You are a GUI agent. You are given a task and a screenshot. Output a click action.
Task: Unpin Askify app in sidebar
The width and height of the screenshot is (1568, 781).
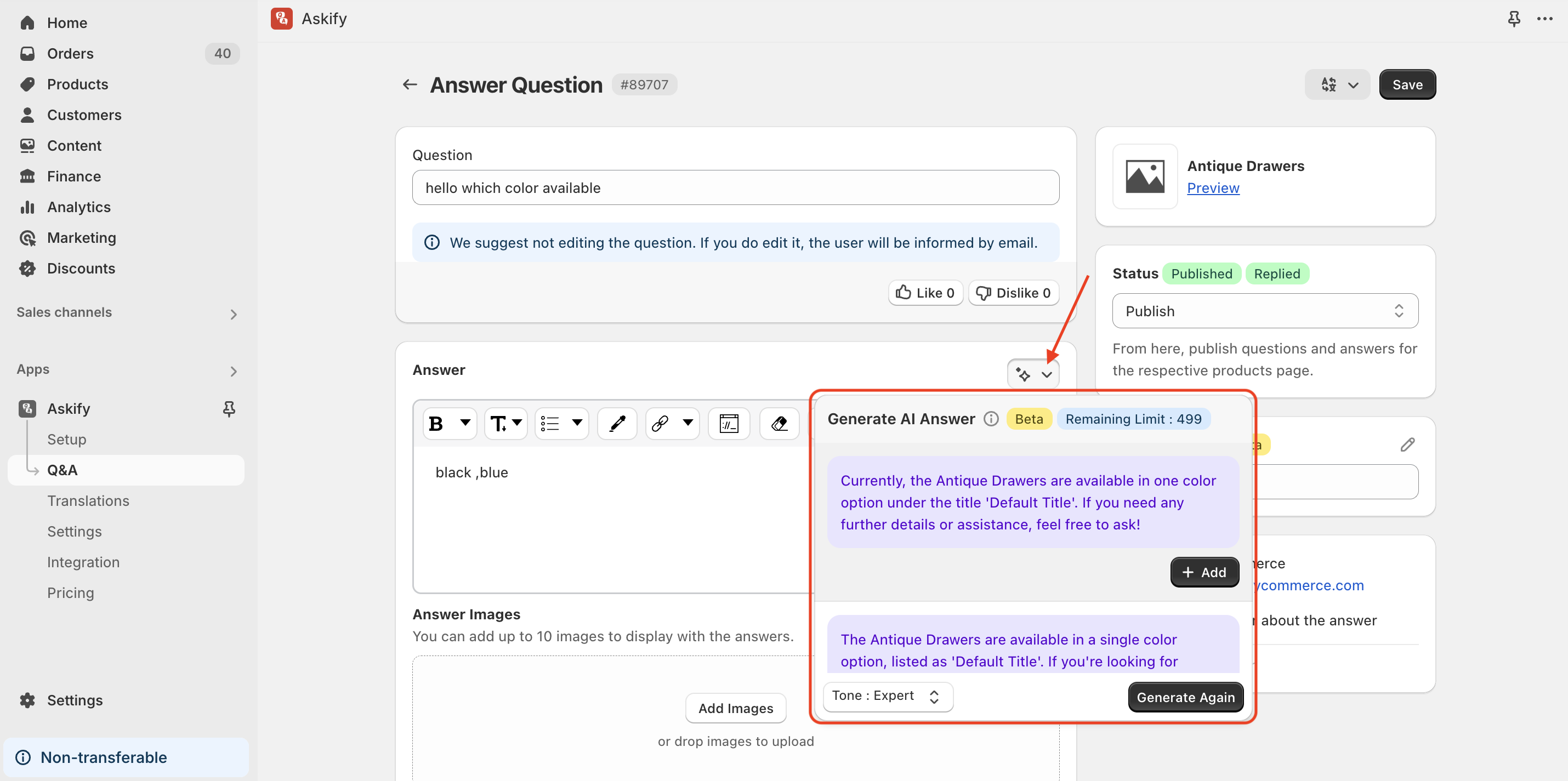[x=229, y=408]
